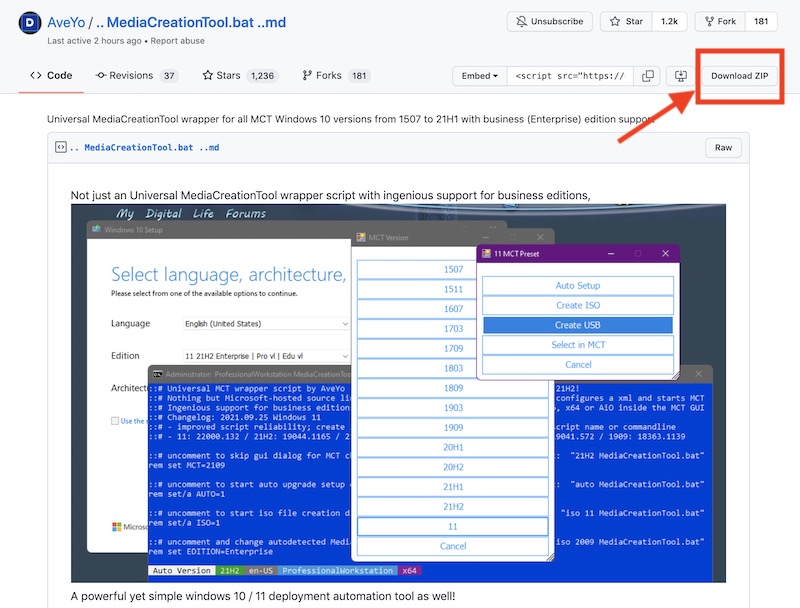The height and width of the screenshot is (608, 800).
Task: Expand the Embed dropdown
Action: click(480, 76)
